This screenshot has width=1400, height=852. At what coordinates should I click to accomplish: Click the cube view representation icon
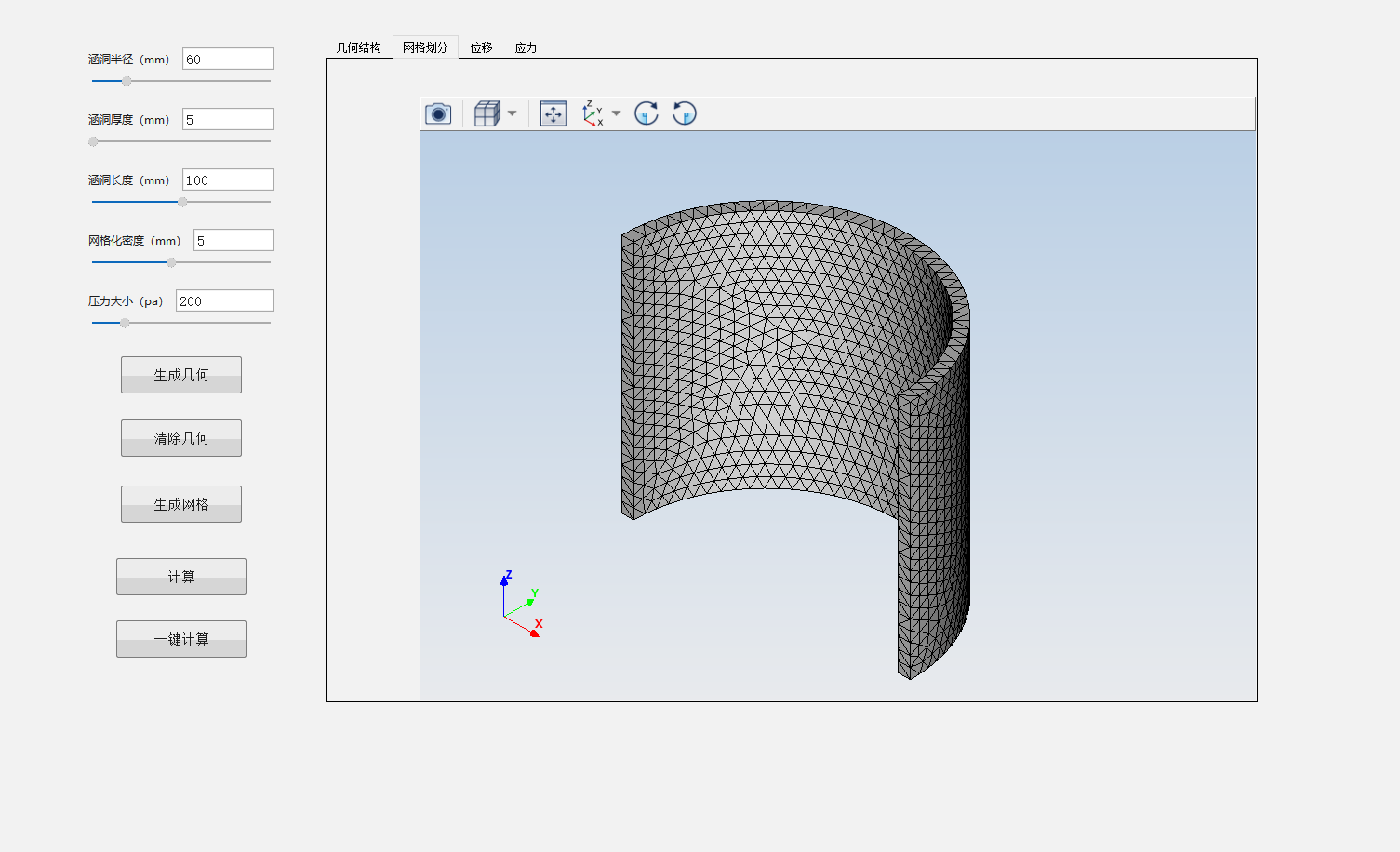pyautogui.click(x=487, y=113)
